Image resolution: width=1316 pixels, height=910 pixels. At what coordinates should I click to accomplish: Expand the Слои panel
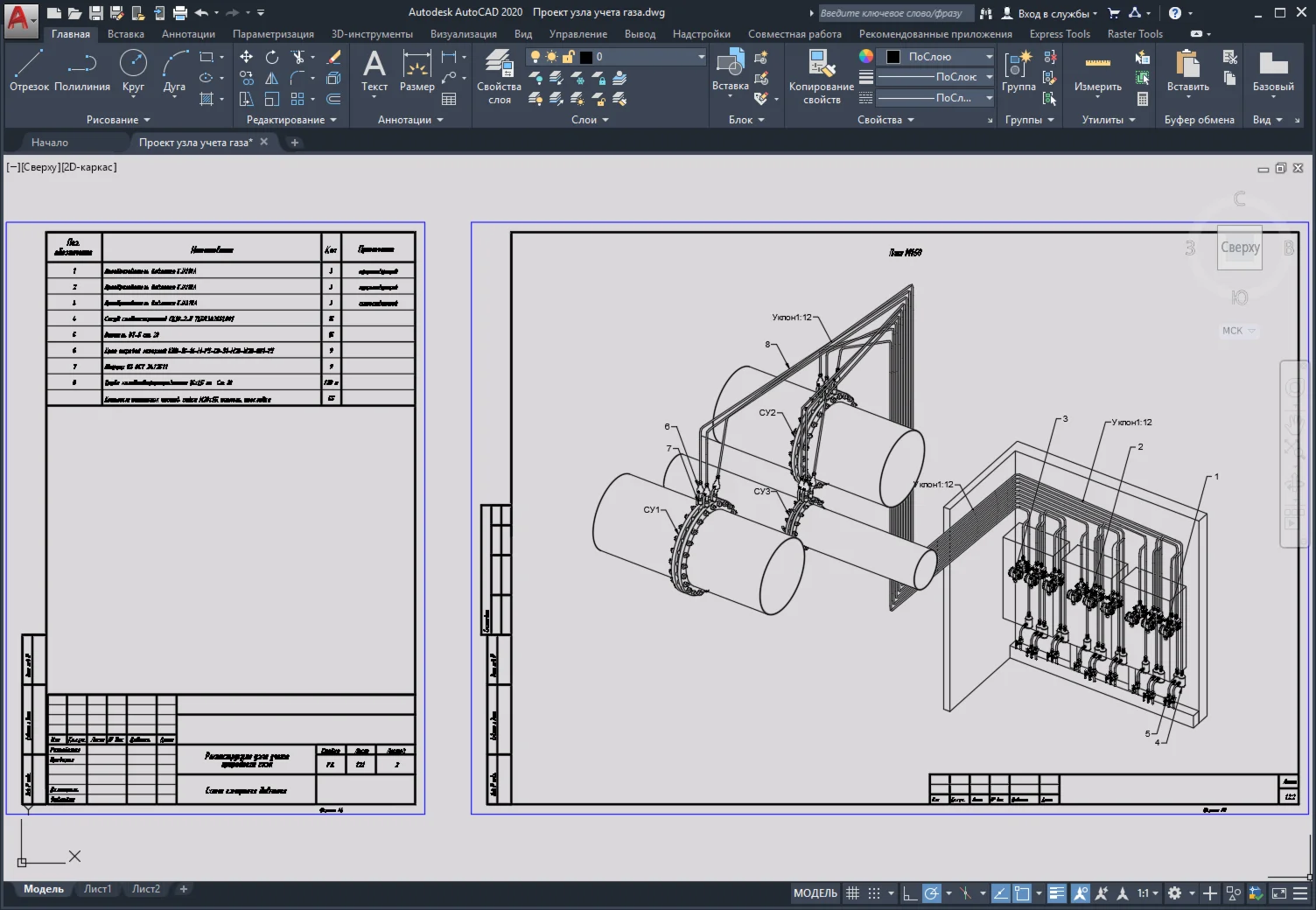coord(590,120)
